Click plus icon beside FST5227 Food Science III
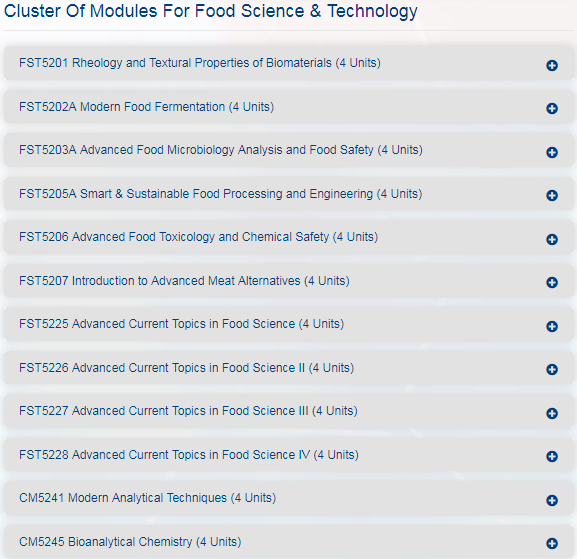This screenshot has height=559, width=577. 552,414
